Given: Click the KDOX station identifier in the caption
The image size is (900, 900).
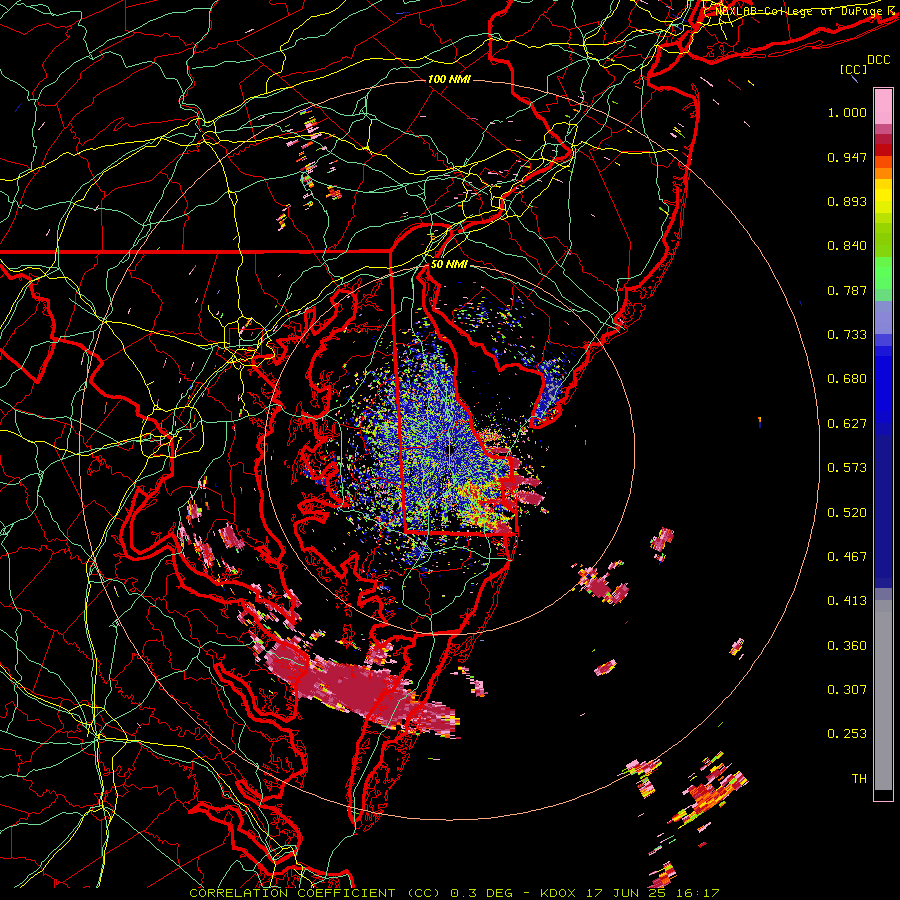Looking at the screenshot, I should [558, 893].
